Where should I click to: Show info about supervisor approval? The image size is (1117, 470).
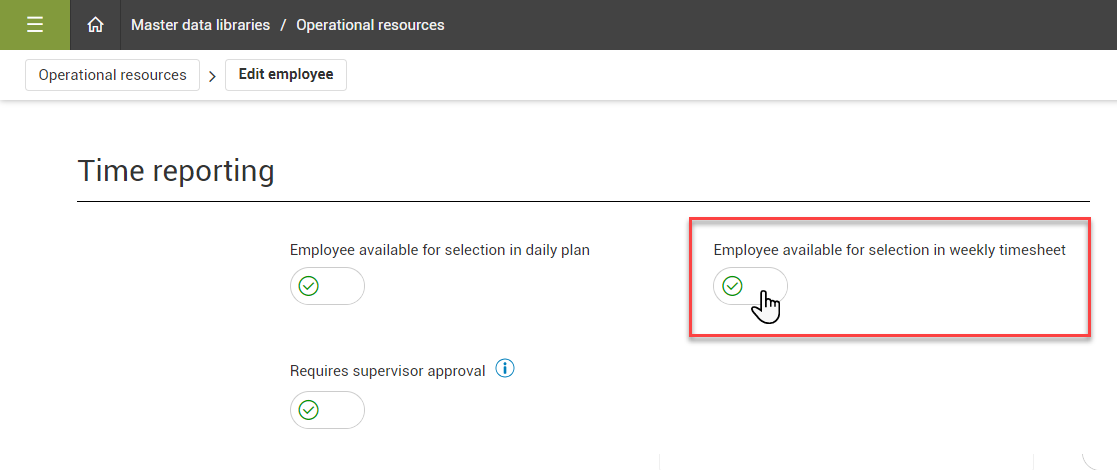point(505,370)
